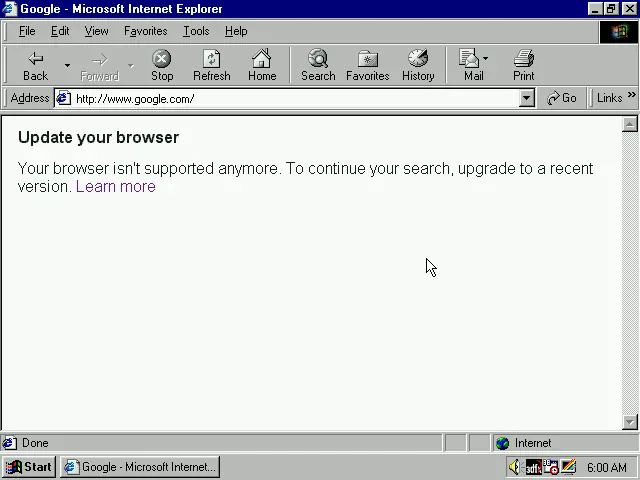Expand the address bar dropdown list

[x=527, y=99]
